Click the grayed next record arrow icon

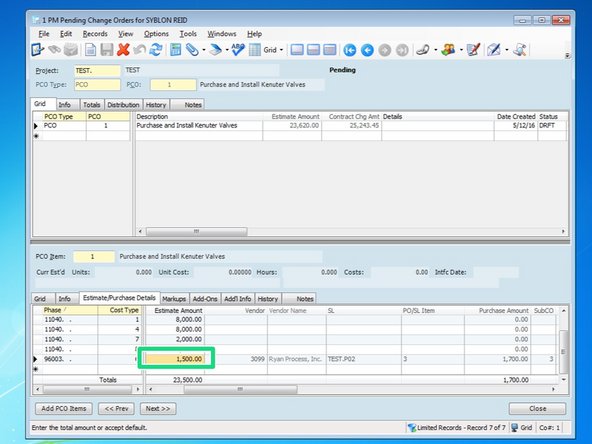(x=385, y=50)
